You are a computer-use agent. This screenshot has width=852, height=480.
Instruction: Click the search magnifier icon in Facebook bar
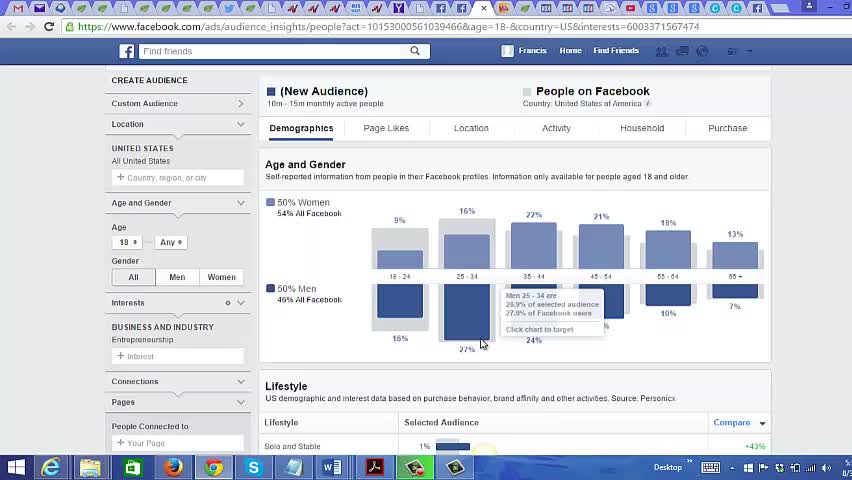click(415, 51)
